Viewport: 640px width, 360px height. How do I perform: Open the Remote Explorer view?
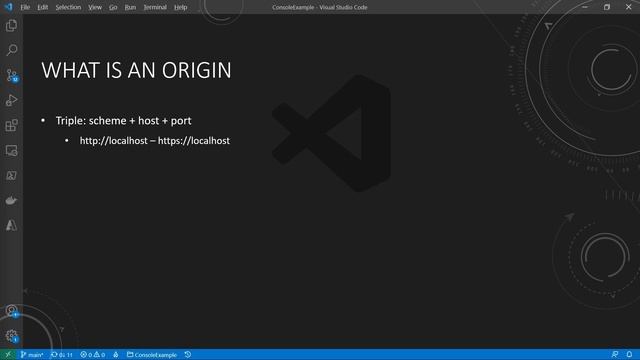point(11,151)
